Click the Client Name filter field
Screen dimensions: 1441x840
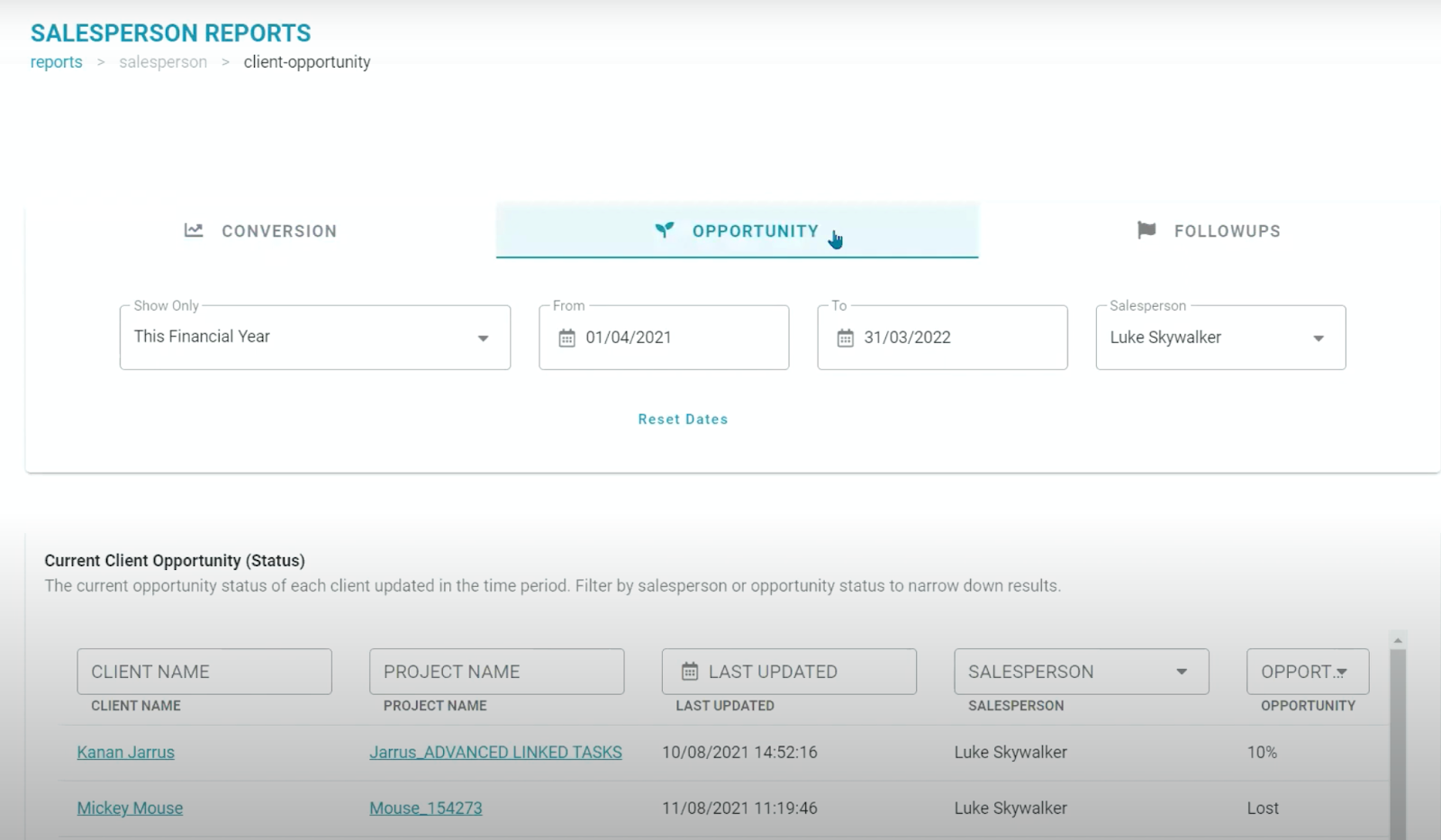204,672
